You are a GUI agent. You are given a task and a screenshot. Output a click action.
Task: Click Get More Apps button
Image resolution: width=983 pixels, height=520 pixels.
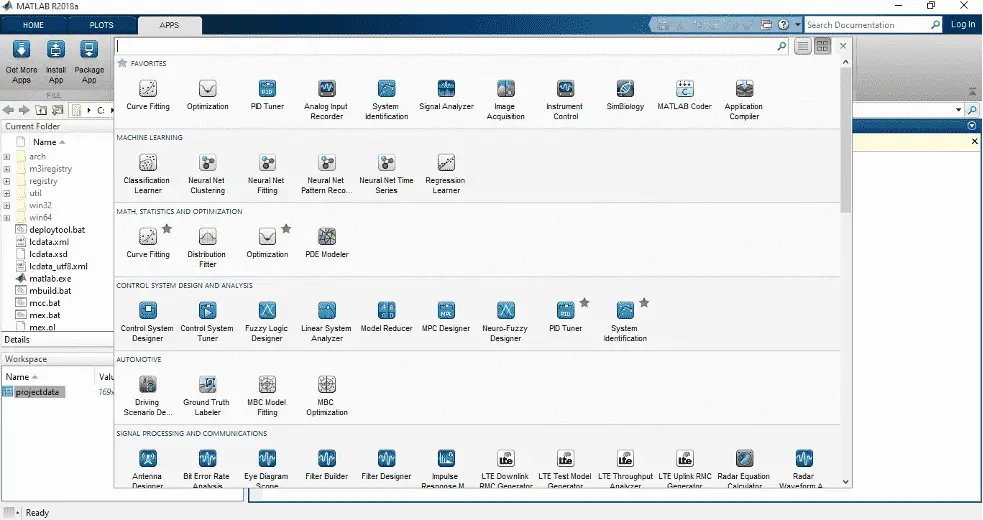(x=21, y=62)
